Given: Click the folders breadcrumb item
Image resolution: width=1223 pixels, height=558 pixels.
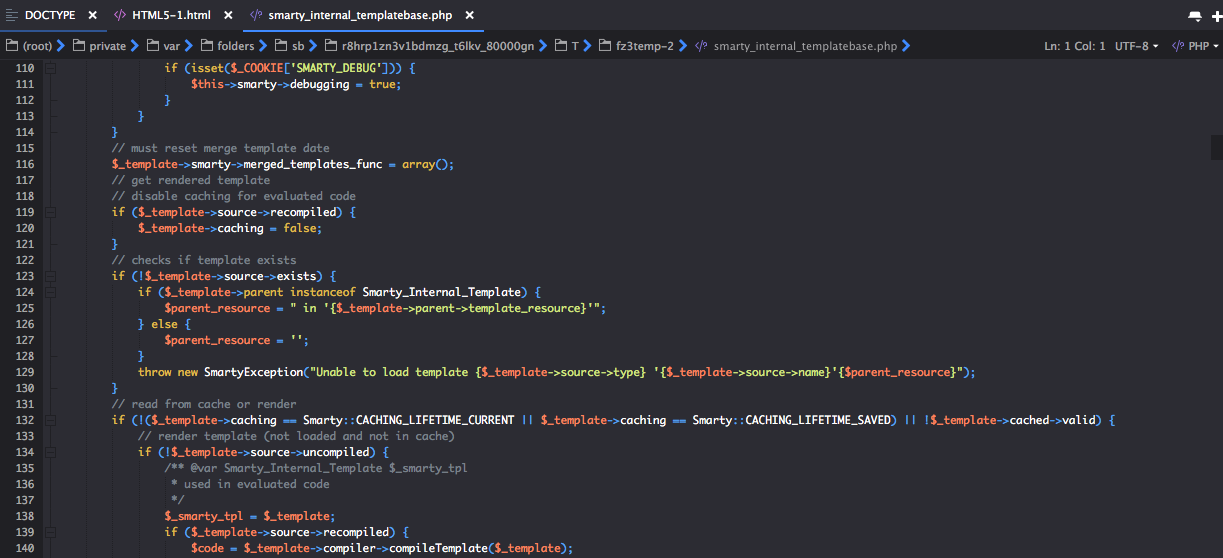Looking at the screenshot, I should click(227, 46).
